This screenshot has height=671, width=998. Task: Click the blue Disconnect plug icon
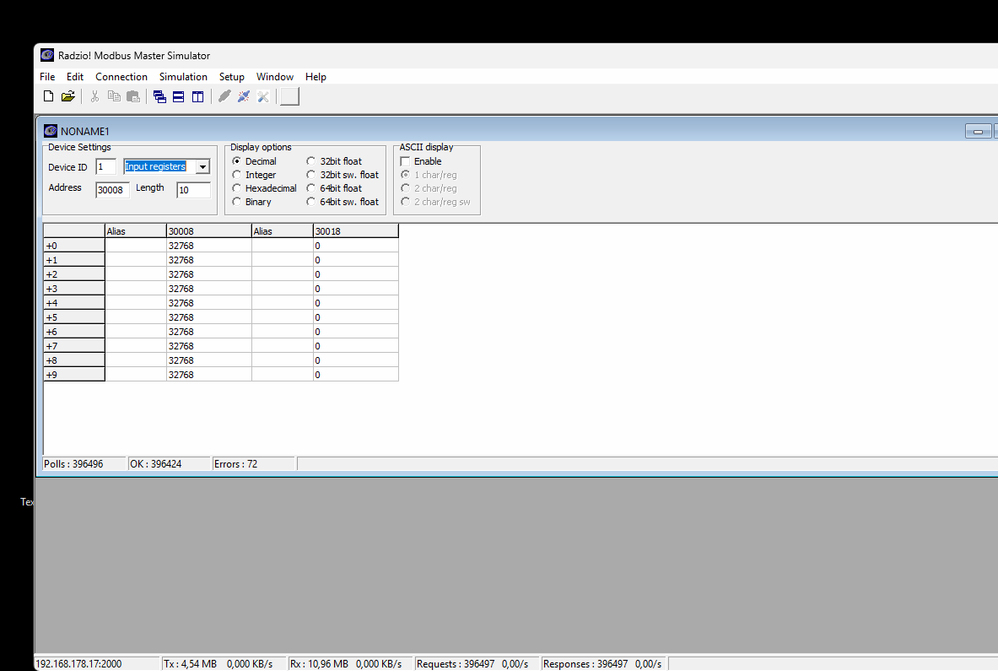click(x=243, y=96)
